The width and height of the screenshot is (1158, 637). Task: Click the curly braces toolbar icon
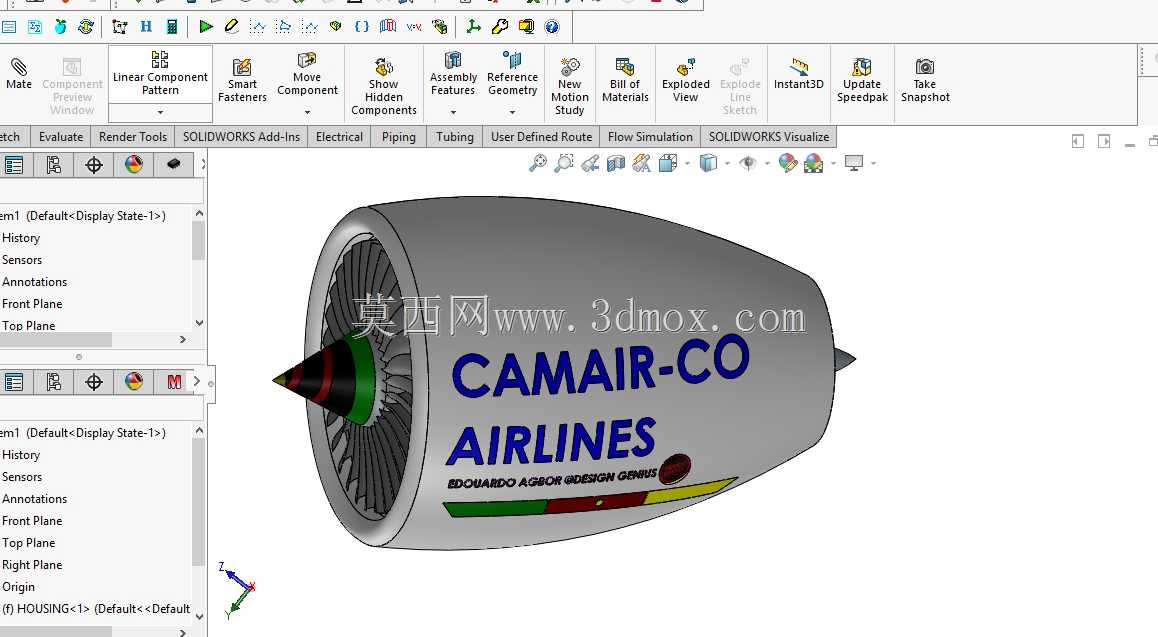pyautogui.click(x=361, y=27)
